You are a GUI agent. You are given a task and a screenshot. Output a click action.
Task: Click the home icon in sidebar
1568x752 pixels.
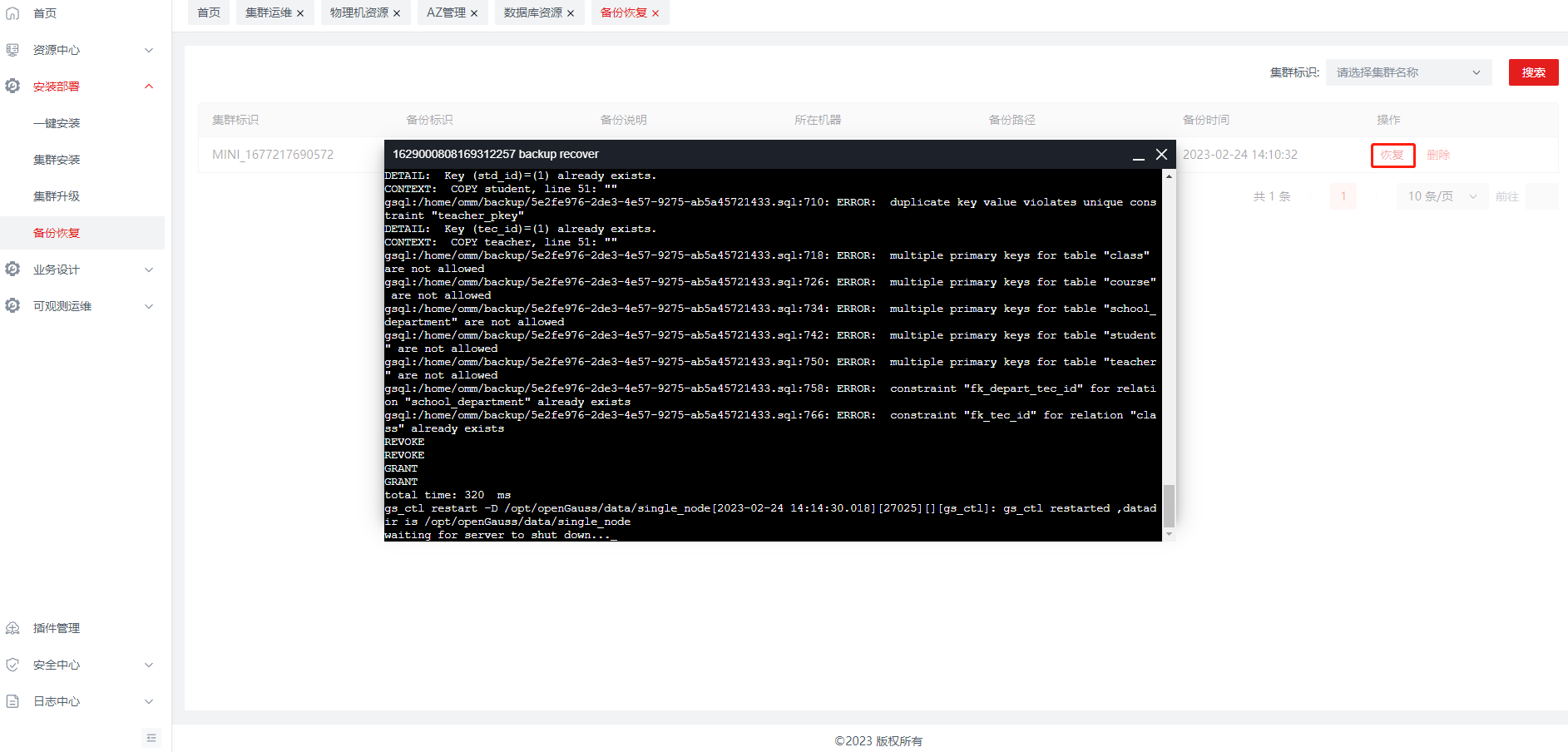12,13
